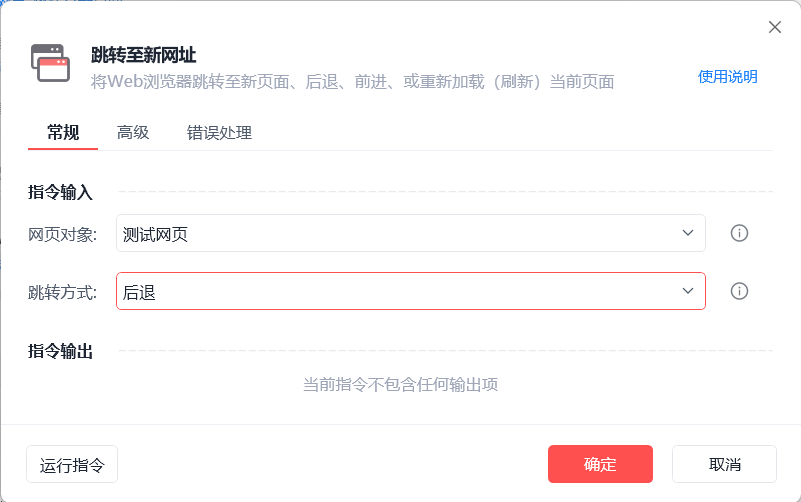Go to the 错误处理 tab
The image size is (801, 502).
click(219, 132)
